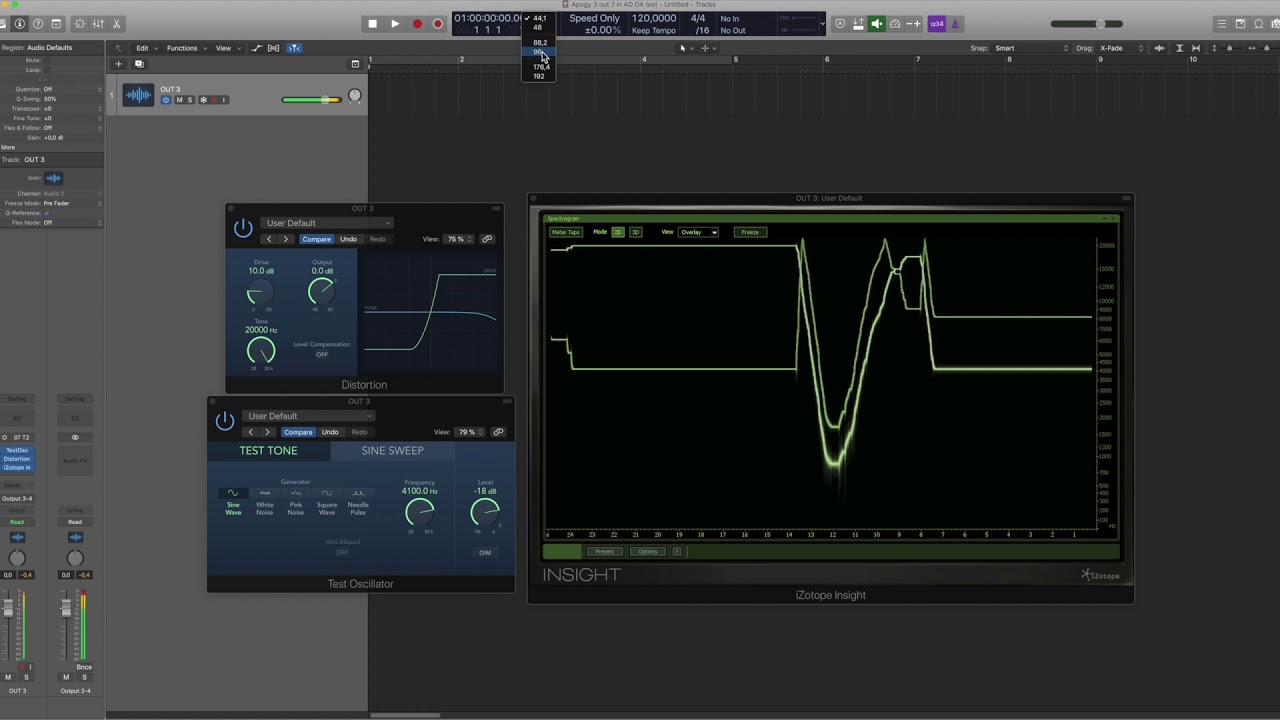Toggle the Flex view button
Viewport: 1280px width, 720px height.
273,48
